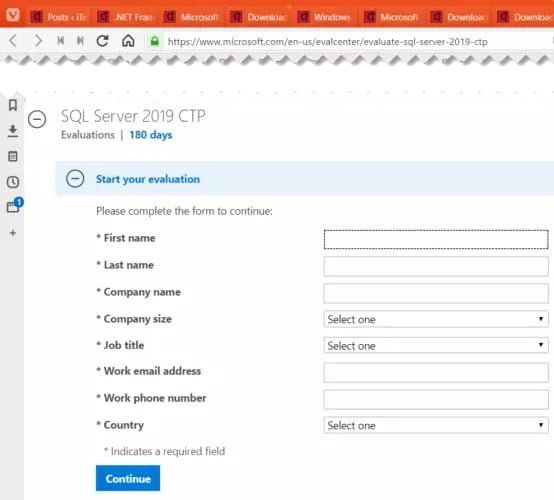Collapse the SQL Server 2019 CTP section
The image size is (554, 500).
click(x=37, y=119)
